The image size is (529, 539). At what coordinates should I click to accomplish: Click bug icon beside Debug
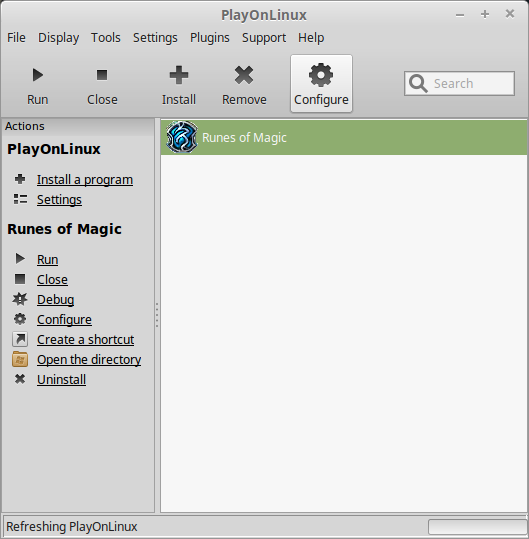pos(20,299)
